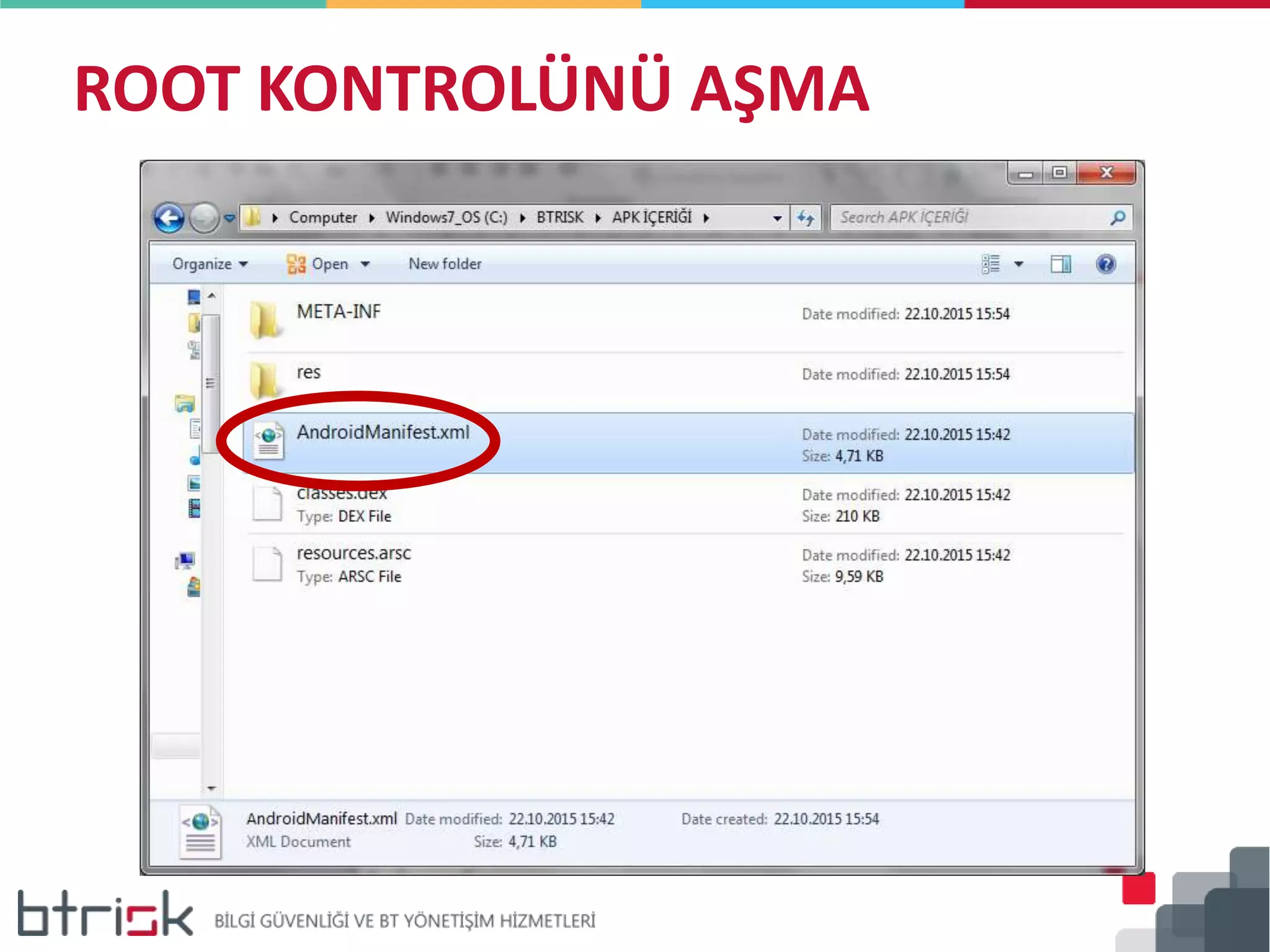
Task: Click the folder icon in address bar
Action: pyautogui.click(x=252, y=217)
